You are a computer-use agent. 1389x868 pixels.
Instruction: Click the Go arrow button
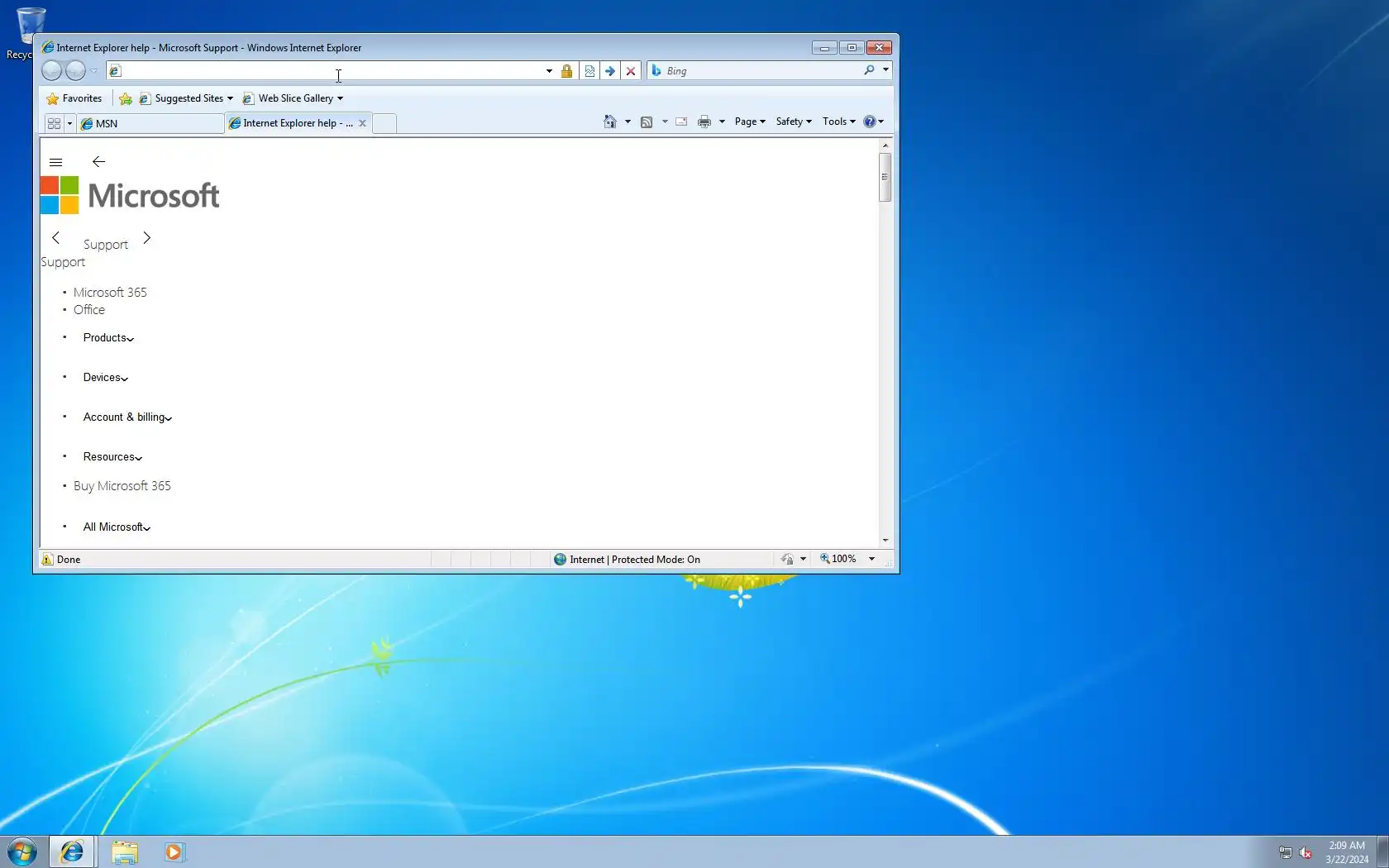pos(610,71)
